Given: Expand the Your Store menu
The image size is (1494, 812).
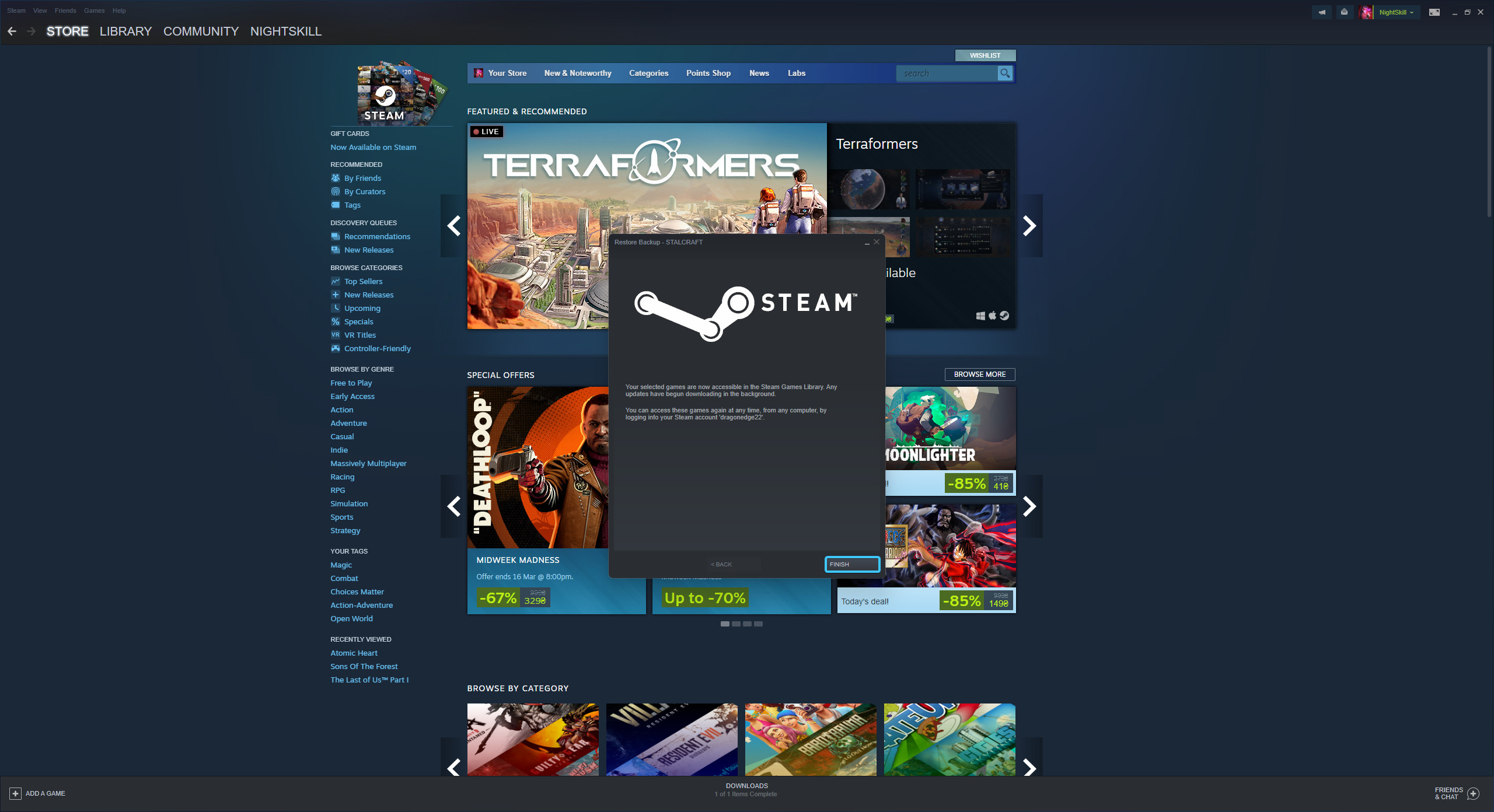Looking at the screenshot, I should click(x=507, y=73).
